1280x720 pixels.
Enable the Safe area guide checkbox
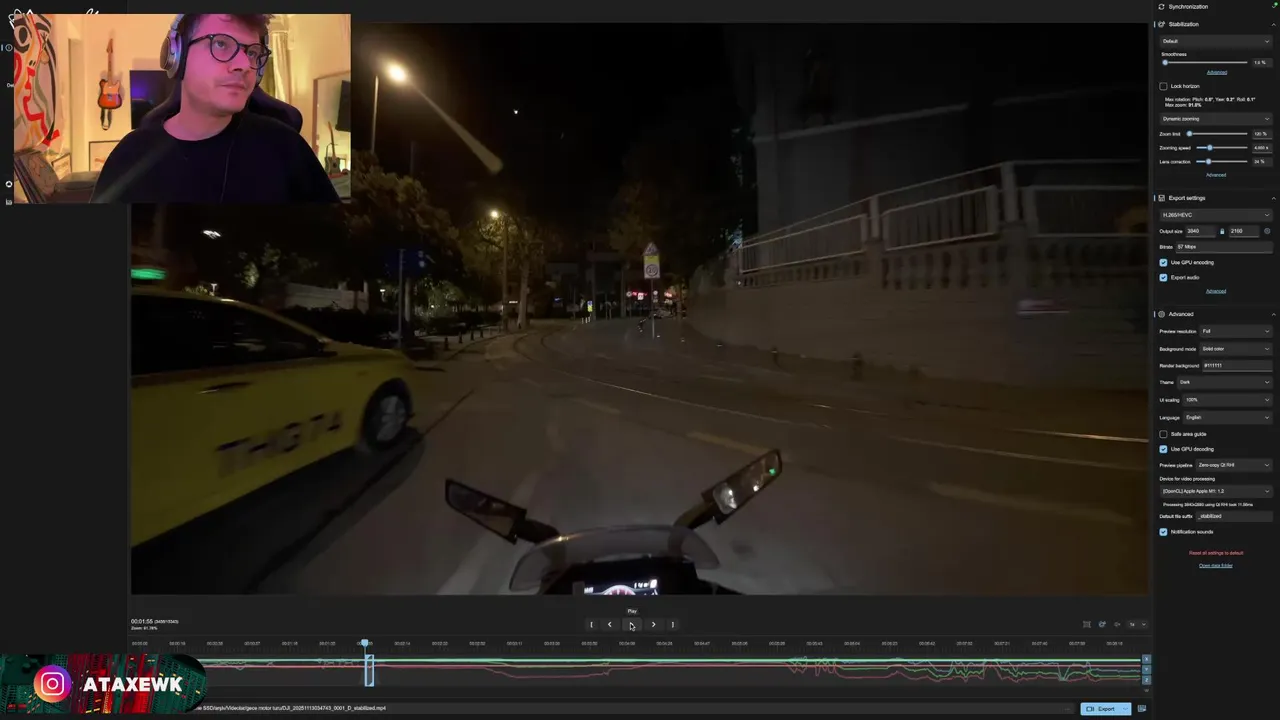click(1163, 434)
